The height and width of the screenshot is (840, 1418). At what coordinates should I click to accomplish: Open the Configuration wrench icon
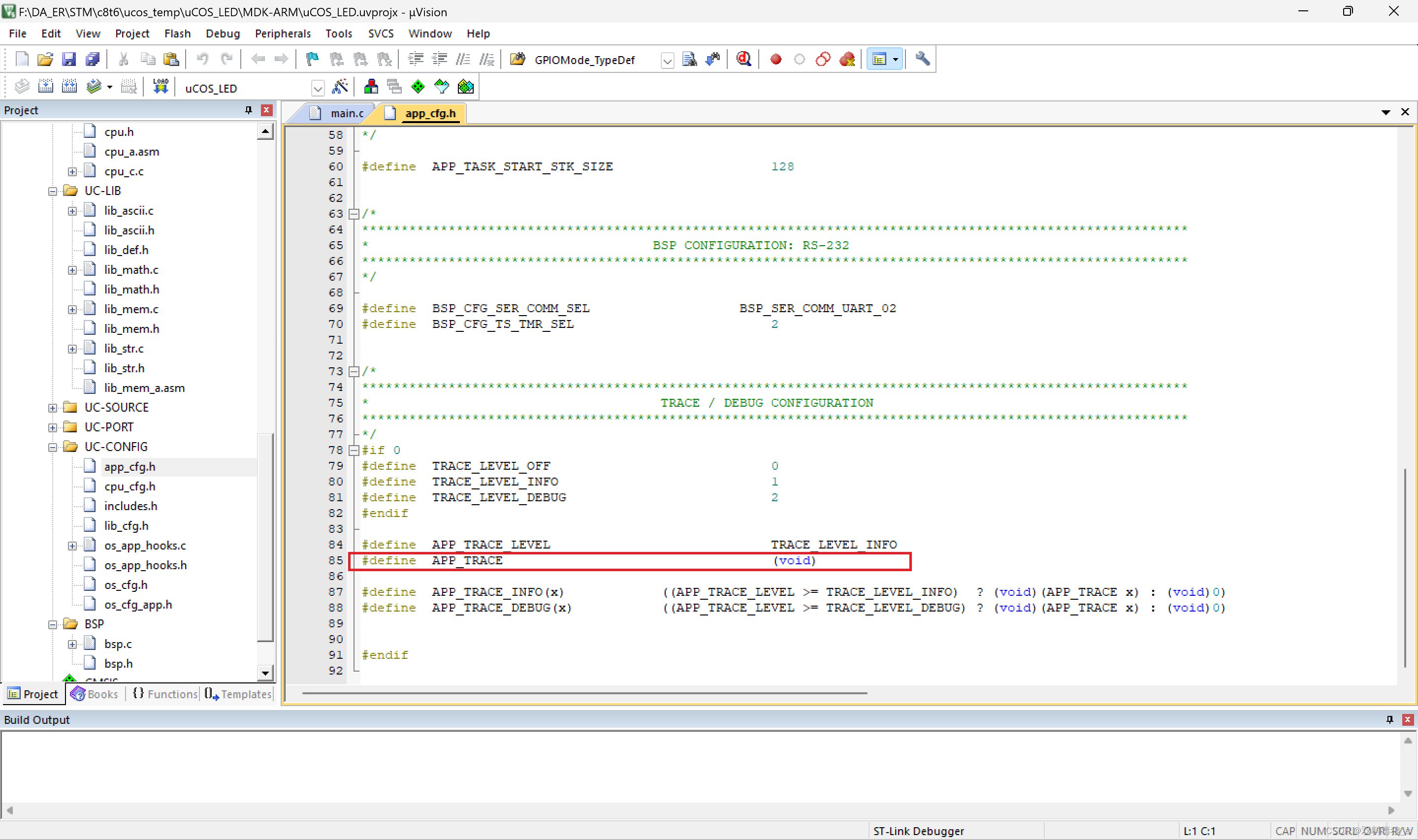922,59
